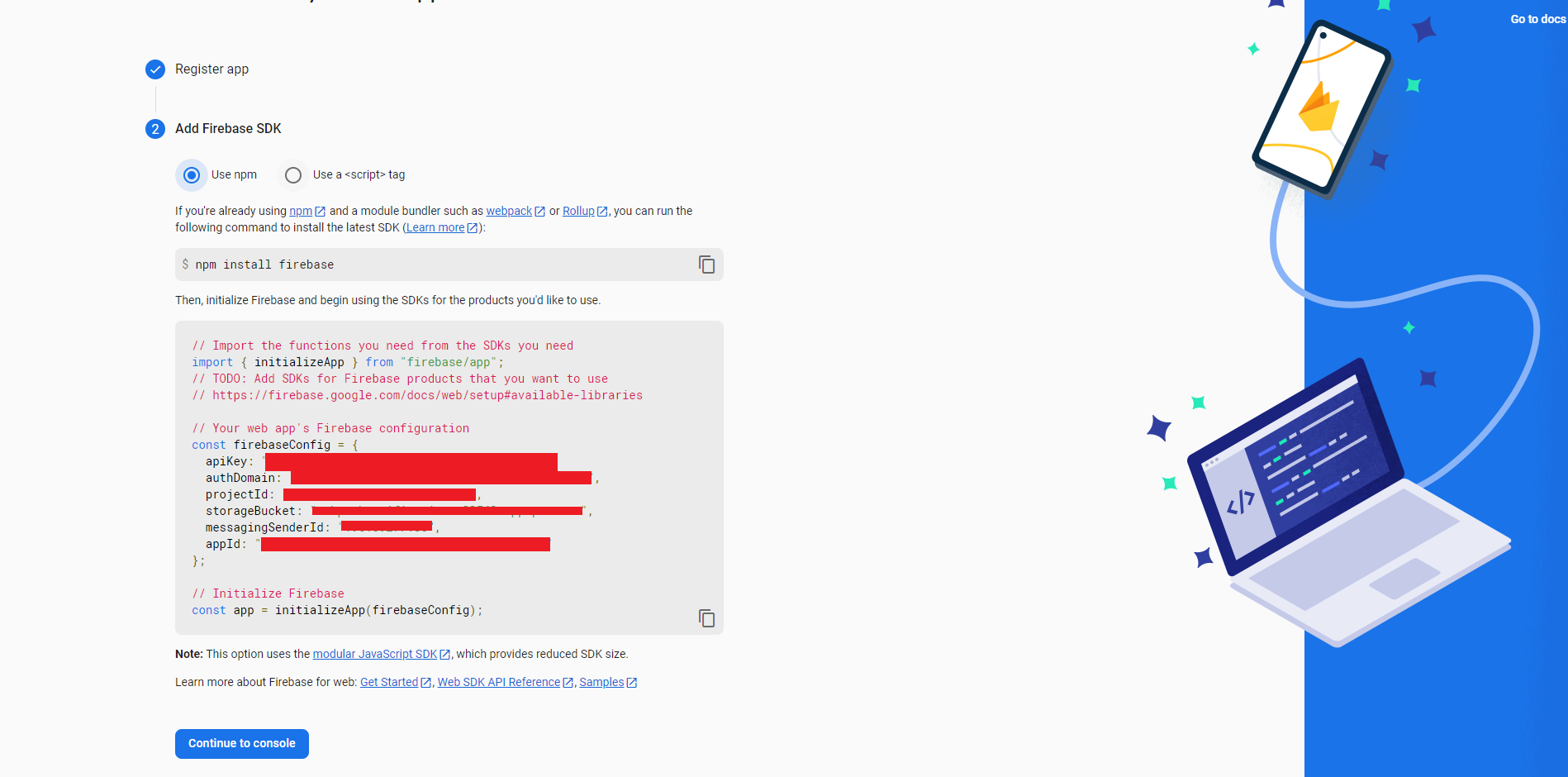Viewport: 1568px width, 777px height.
Task: Click the Add Firebase SDK step heading
Action: [x=228, y=129]
